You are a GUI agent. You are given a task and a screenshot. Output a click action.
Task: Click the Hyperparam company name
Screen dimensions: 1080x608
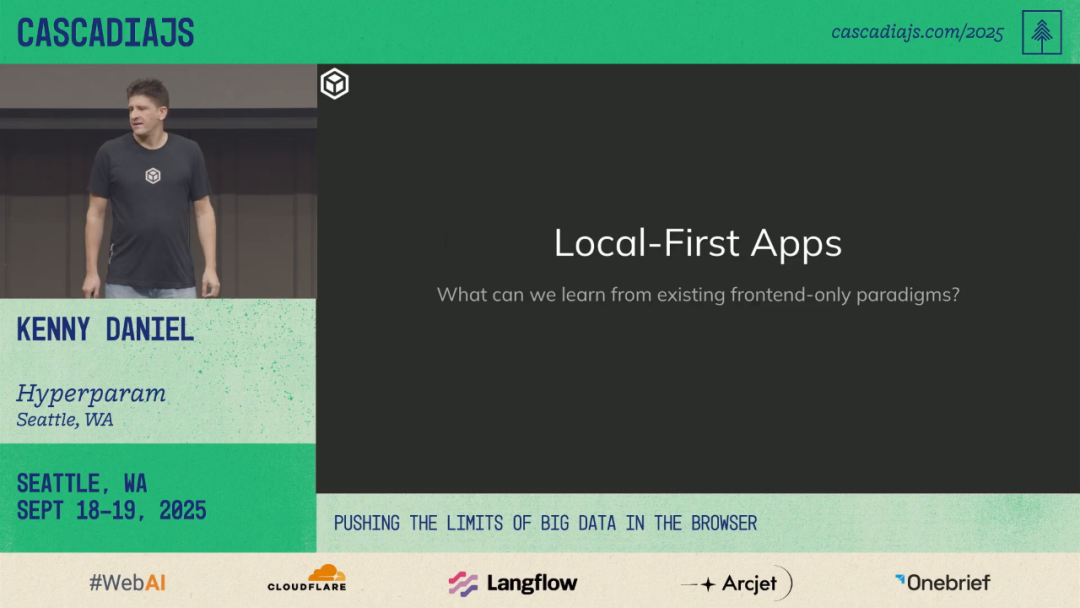click(91, 393)
